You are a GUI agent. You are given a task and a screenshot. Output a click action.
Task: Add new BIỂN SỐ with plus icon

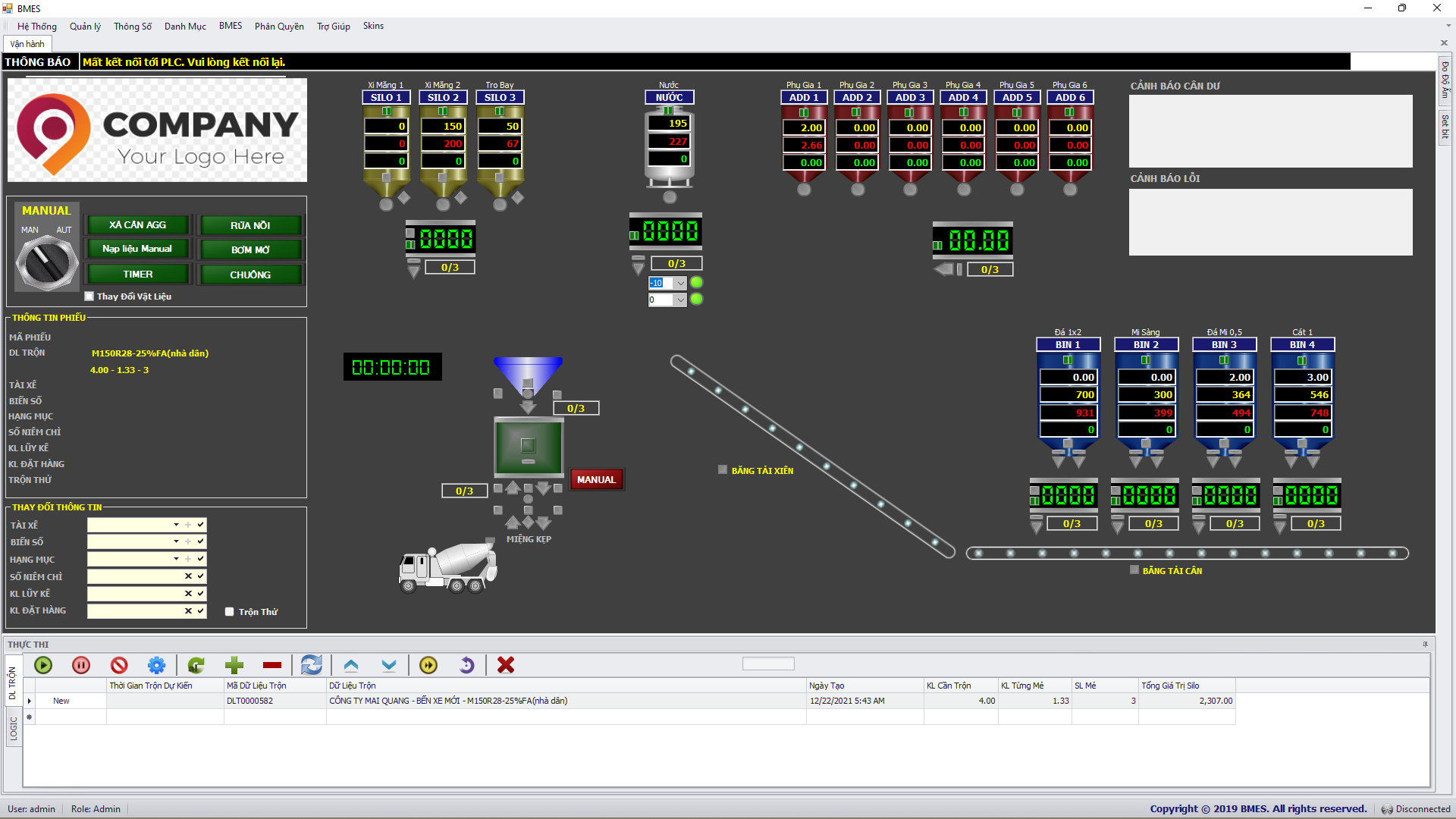(188, 541)
